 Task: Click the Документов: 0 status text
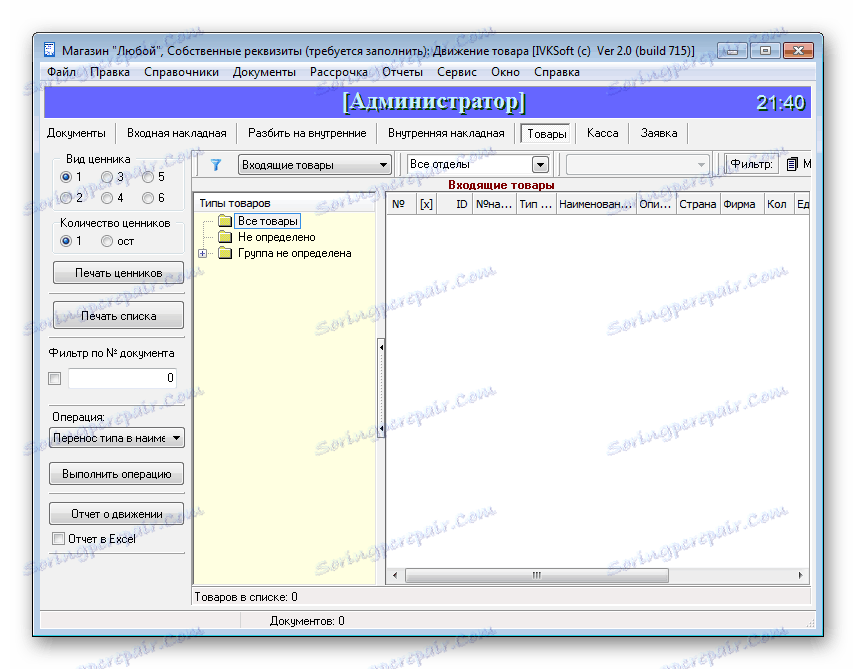(x=307, y=621)
